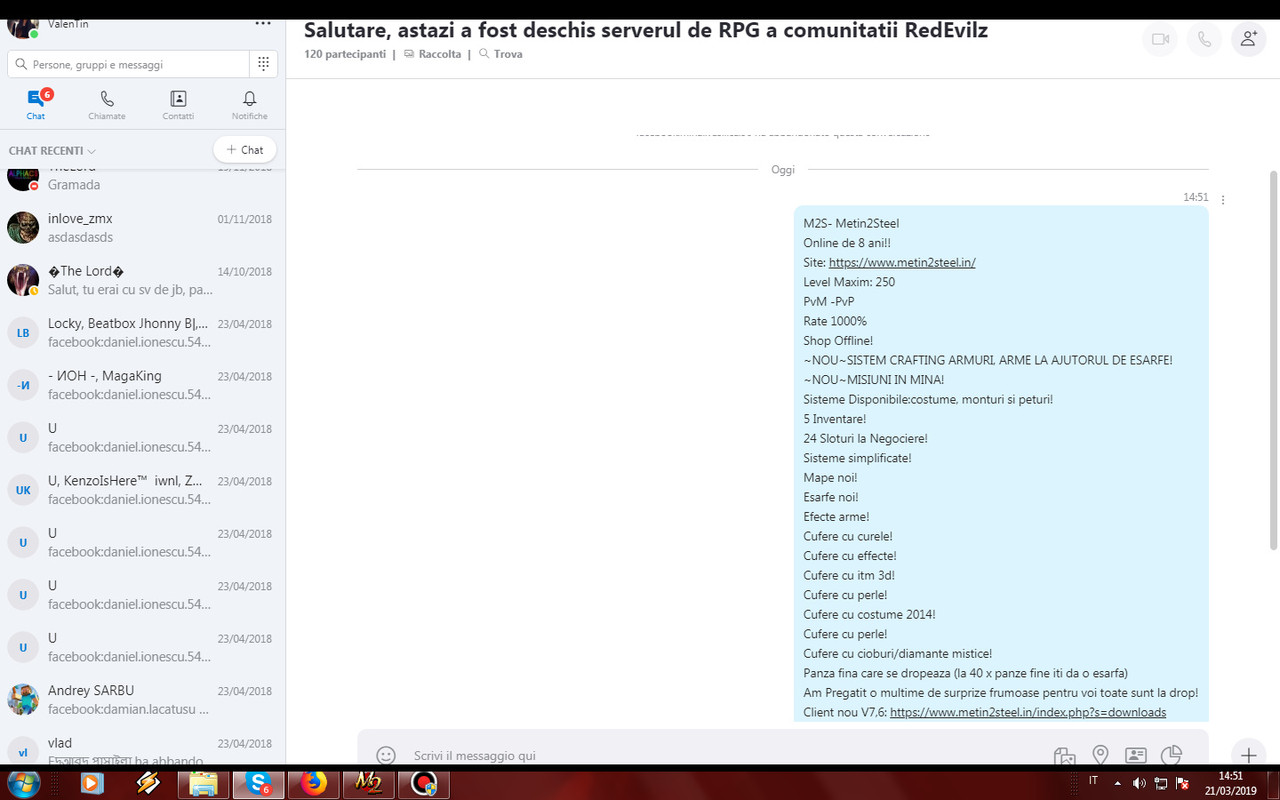
Task: Click the search field Persone, gruppi e messaggi
Action: [x=128, y=64]
